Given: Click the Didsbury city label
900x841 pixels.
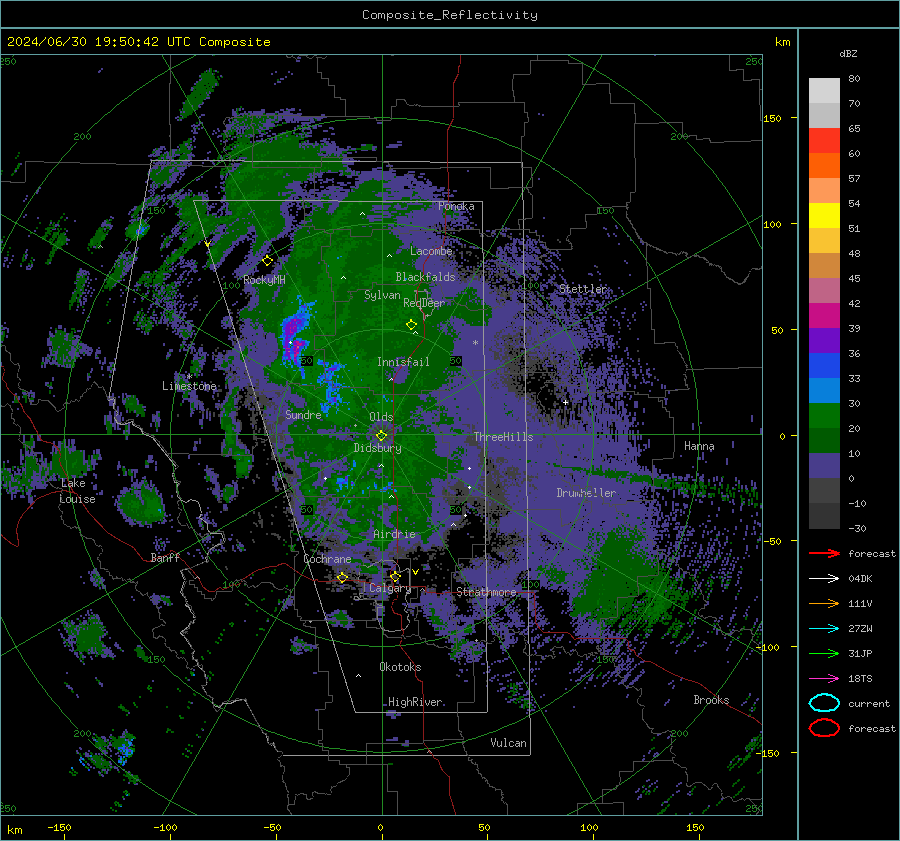Looking at the screenshot, I should pos(377,448).
